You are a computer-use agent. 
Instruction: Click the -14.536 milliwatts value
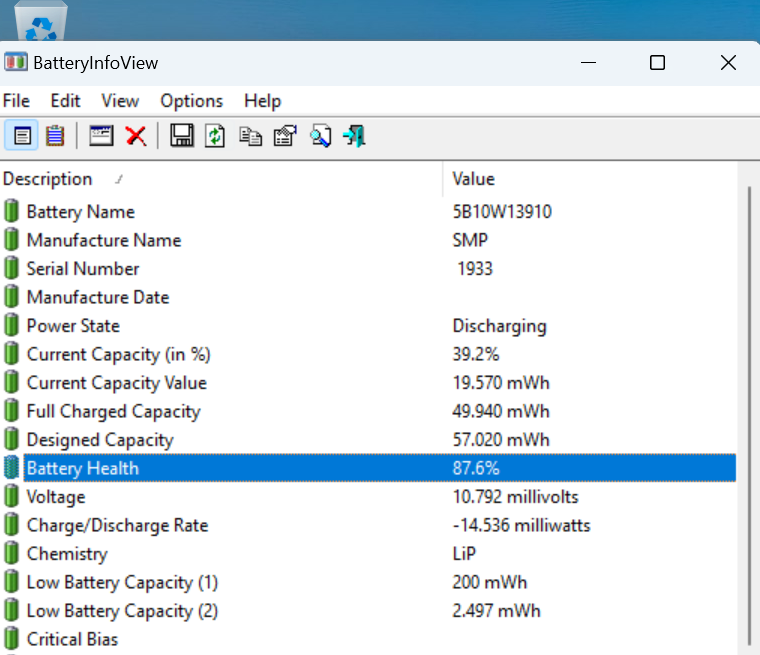[x=522, y=526]
